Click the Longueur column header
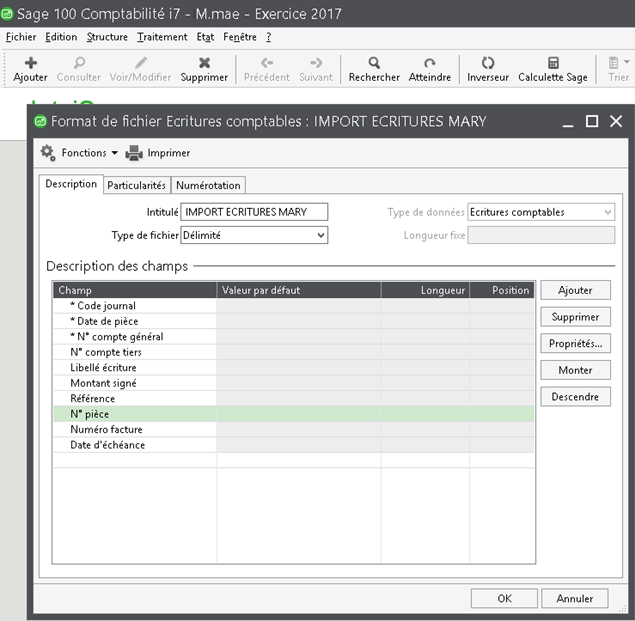 [x=425, y=290]
